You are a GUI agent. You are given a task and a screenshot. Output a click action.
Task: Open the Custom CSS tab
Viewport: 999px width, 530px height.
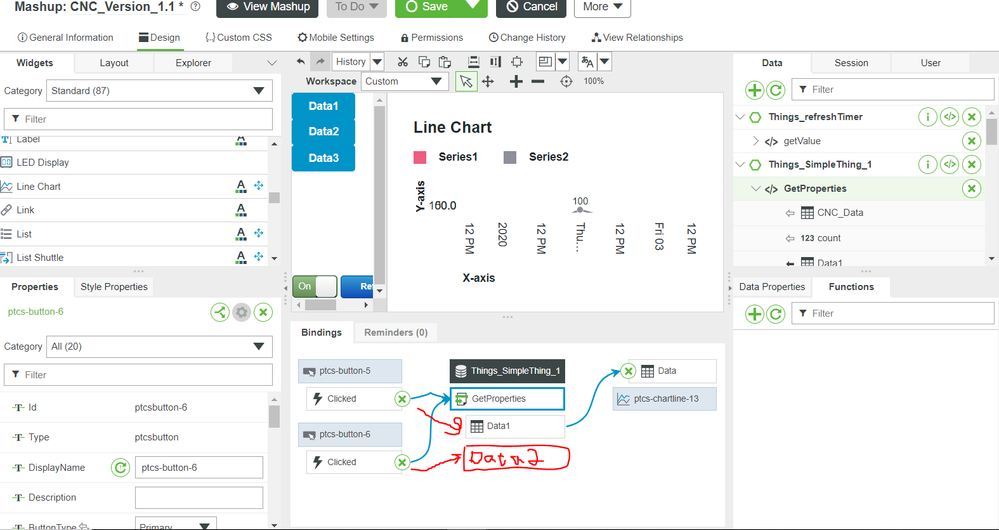click(x=238, y=38)
